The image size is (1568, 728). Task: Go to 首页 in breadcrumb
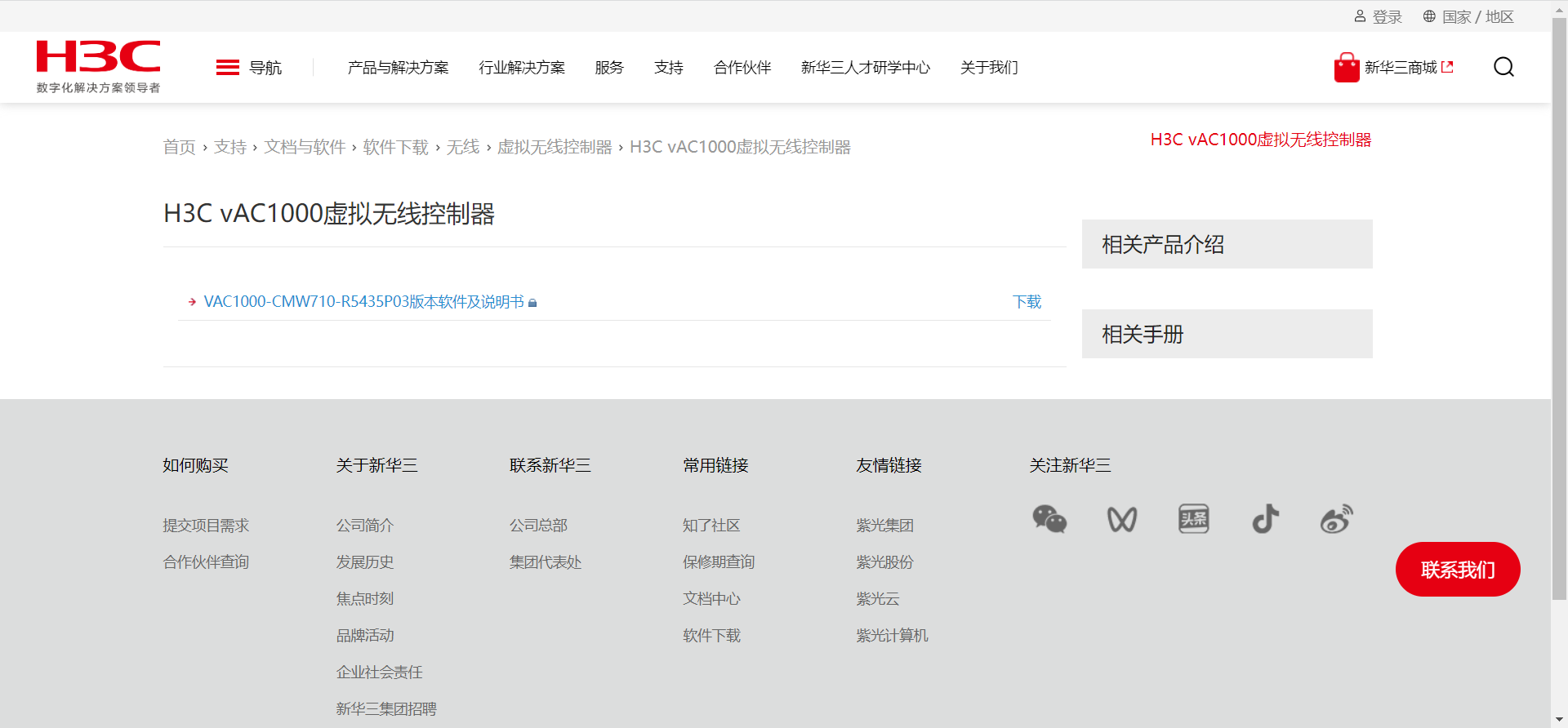click(180, 147)
